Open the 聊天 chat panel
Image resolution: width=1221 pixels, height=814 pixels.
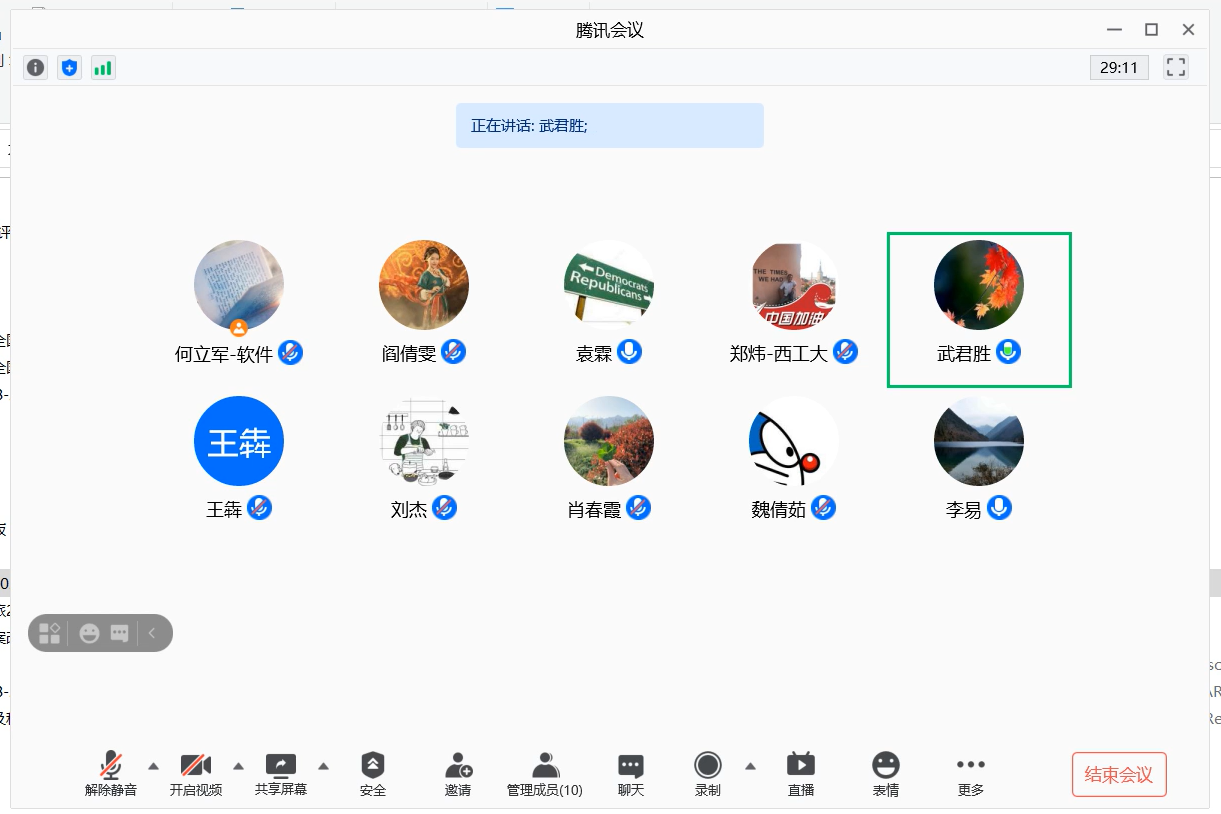(x=630, y=774)
